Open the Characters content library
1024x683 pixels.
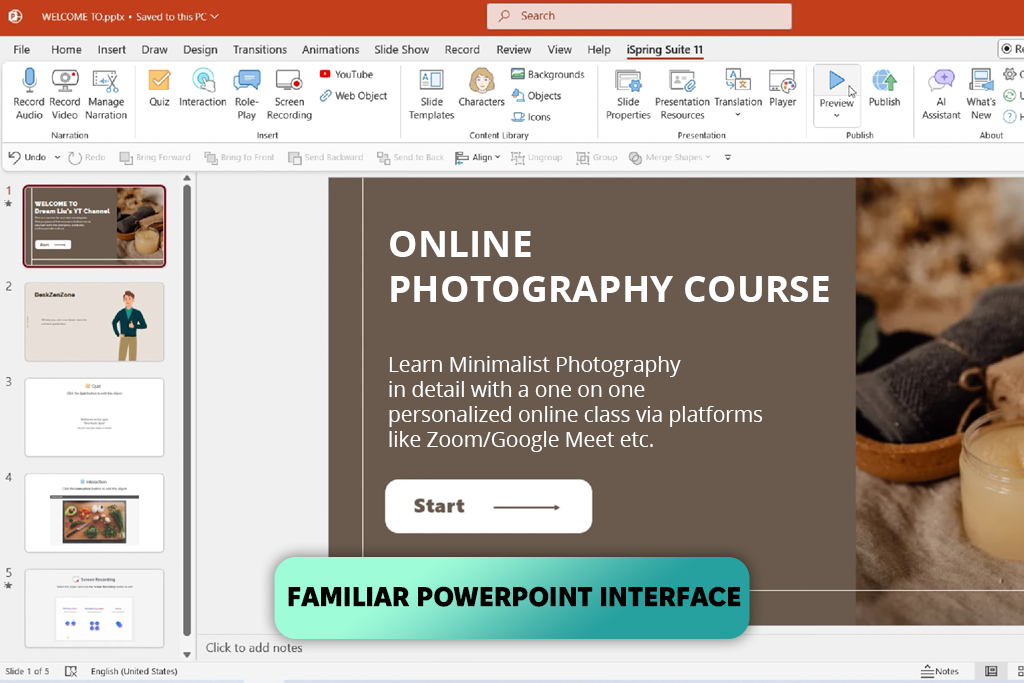pos(481,82)
